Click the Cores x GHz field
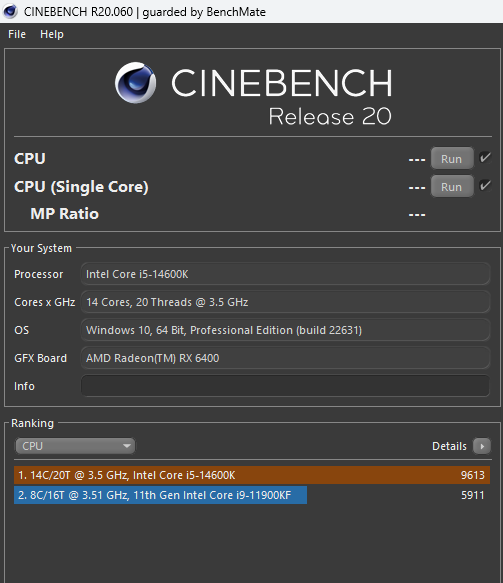Screen dimensions: 503x583 click(x=285, y=302)
